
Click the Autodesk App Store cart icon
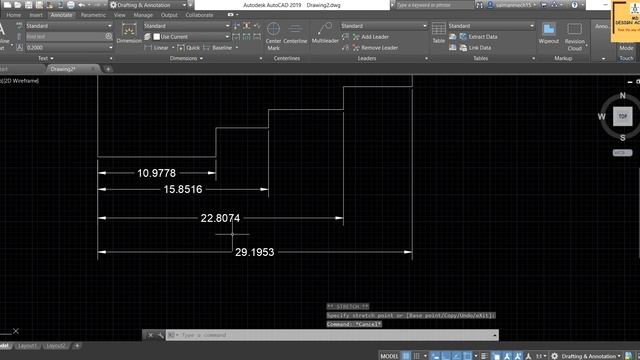544,5
